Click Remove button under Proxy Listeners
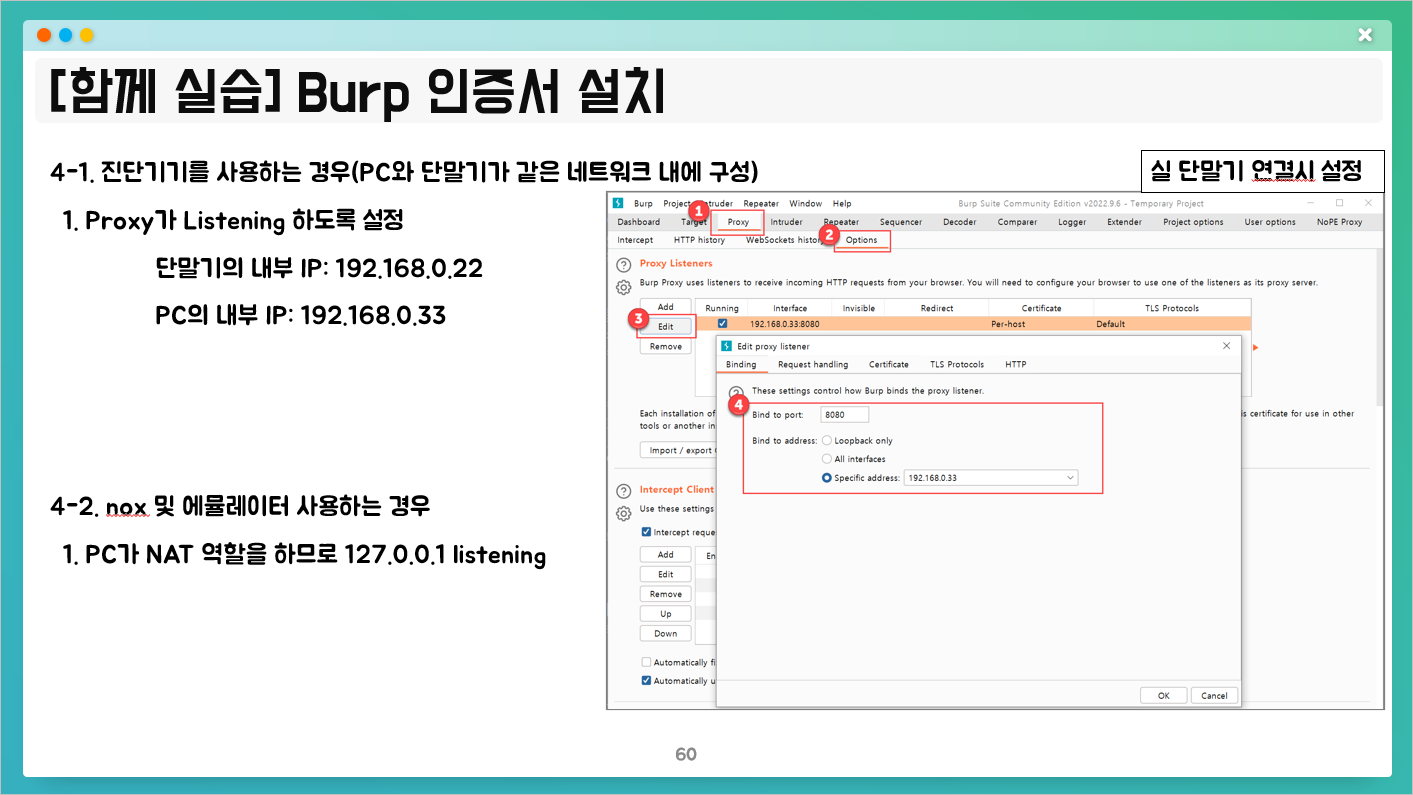The image size is (1413, 795). pos(665,346)
